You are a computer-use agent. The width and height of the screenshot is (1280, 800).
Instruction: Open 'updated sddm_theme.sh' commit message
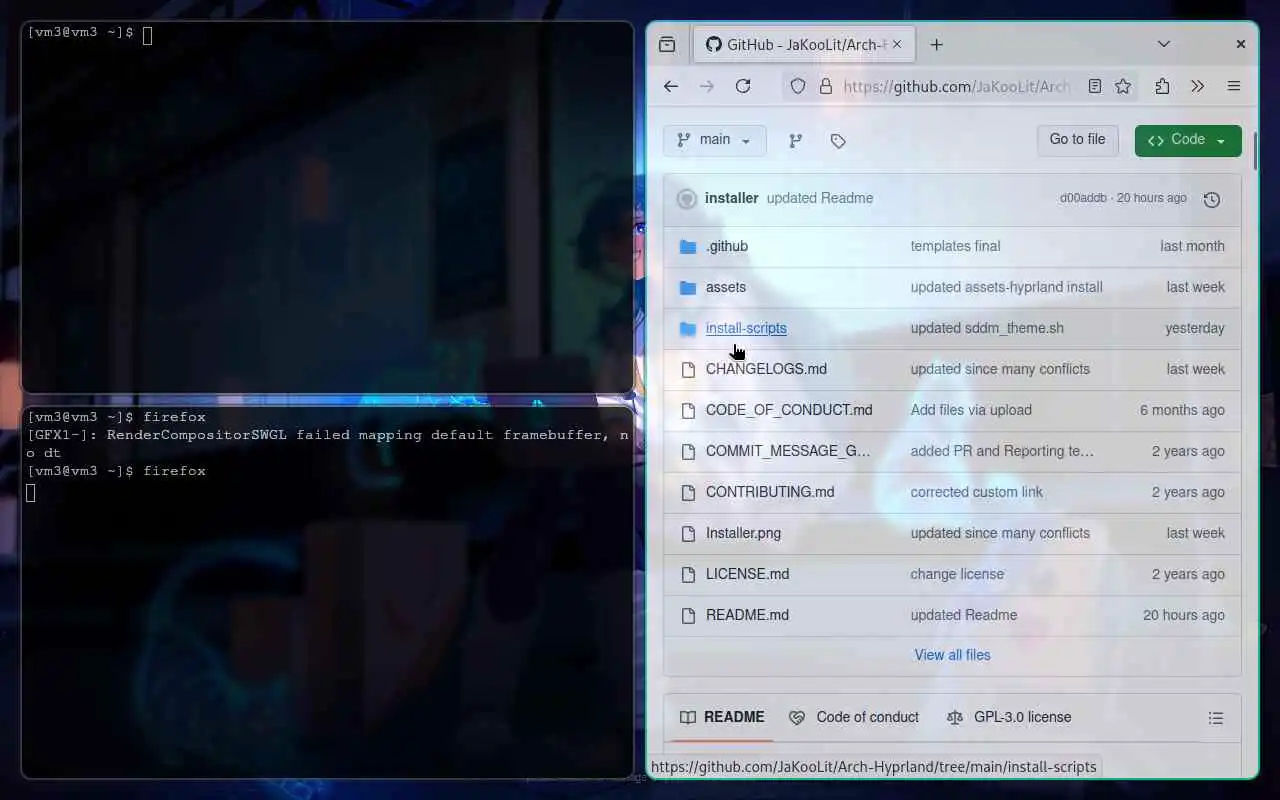pyautogui.click(x=987, y=328)
